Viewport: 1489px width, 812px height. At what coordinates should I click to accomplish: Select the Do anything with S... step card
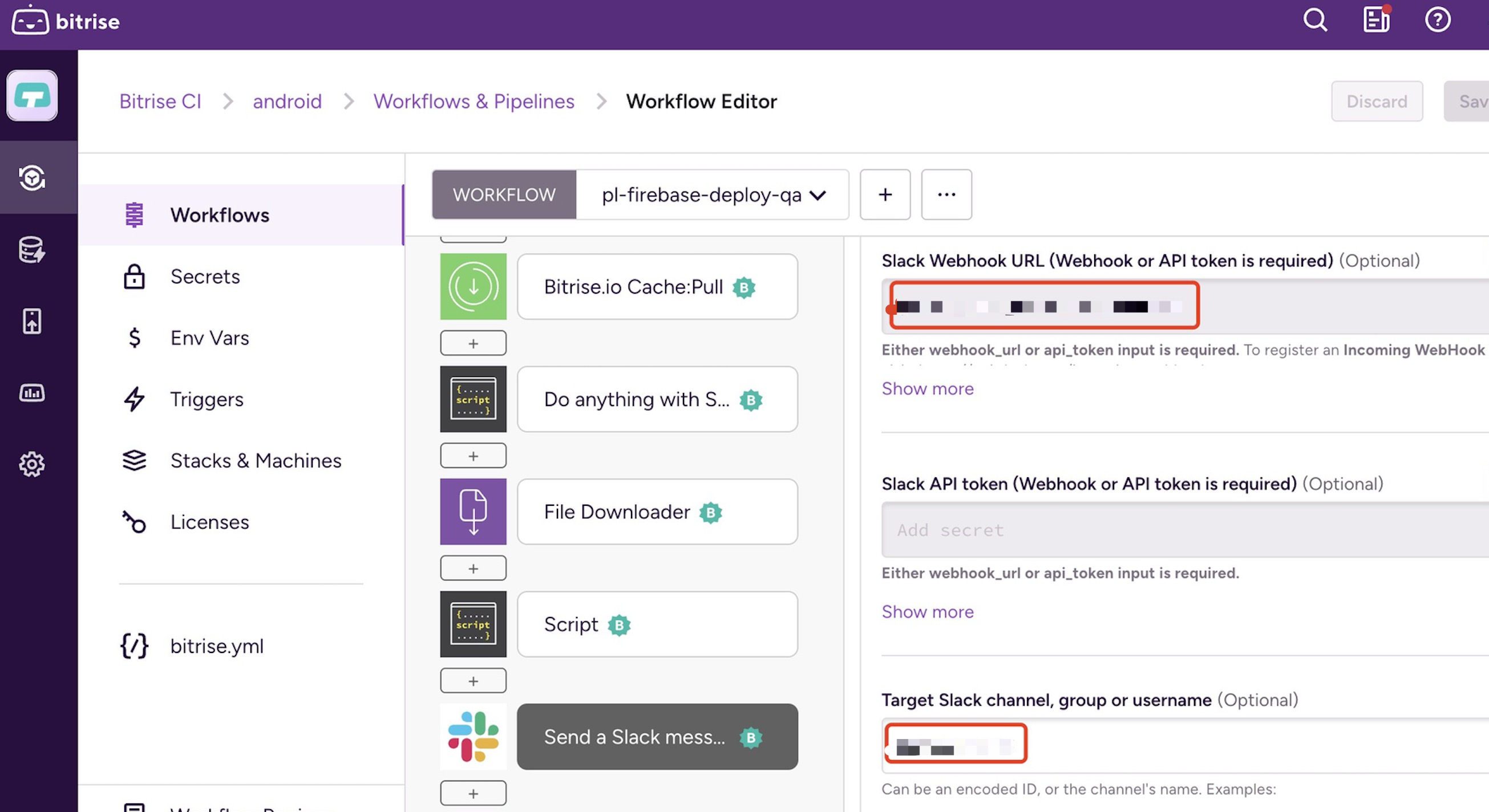[657, 399]
